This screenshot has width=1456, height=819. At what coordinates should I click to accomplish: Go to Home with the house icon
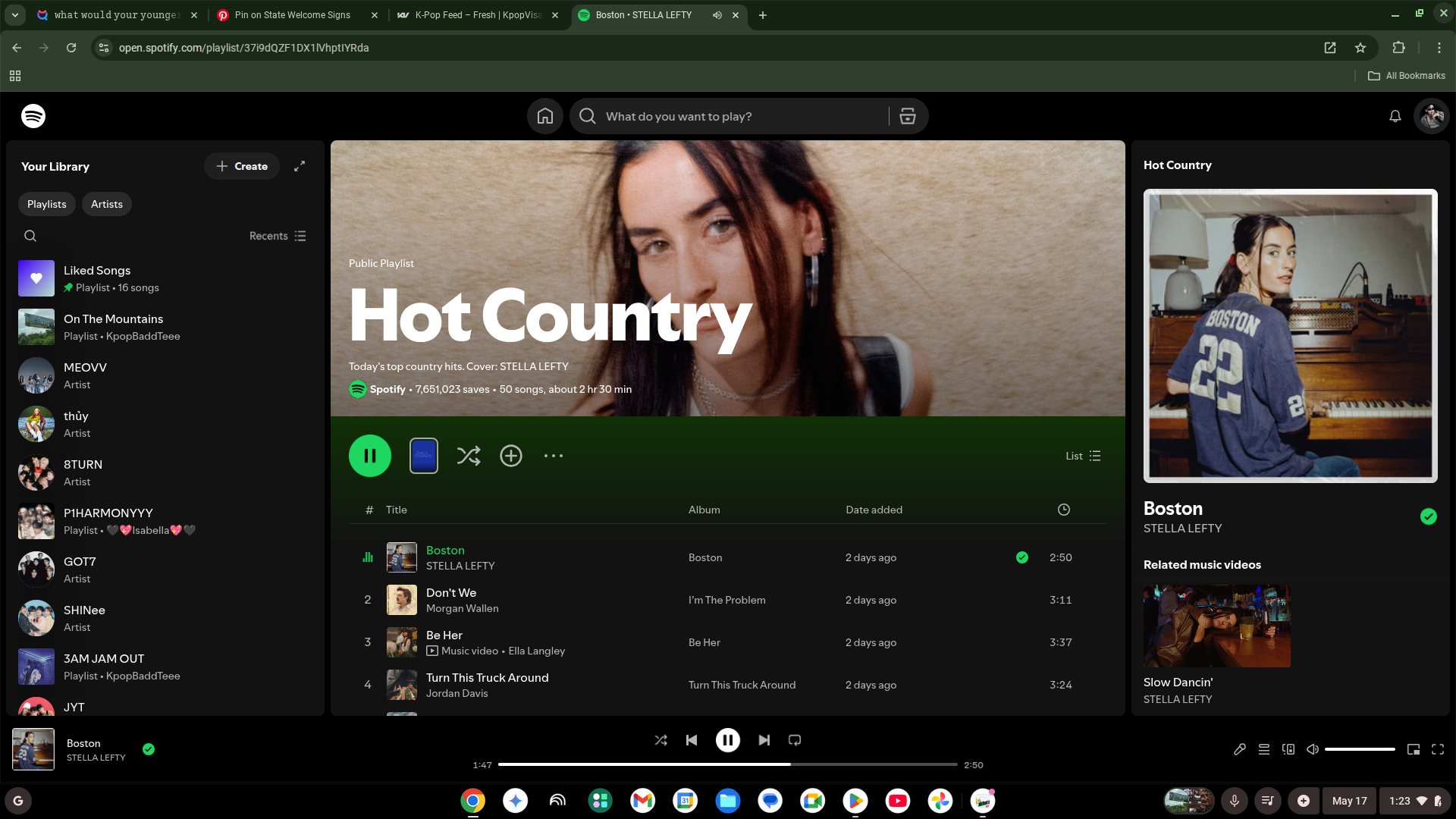545,116
